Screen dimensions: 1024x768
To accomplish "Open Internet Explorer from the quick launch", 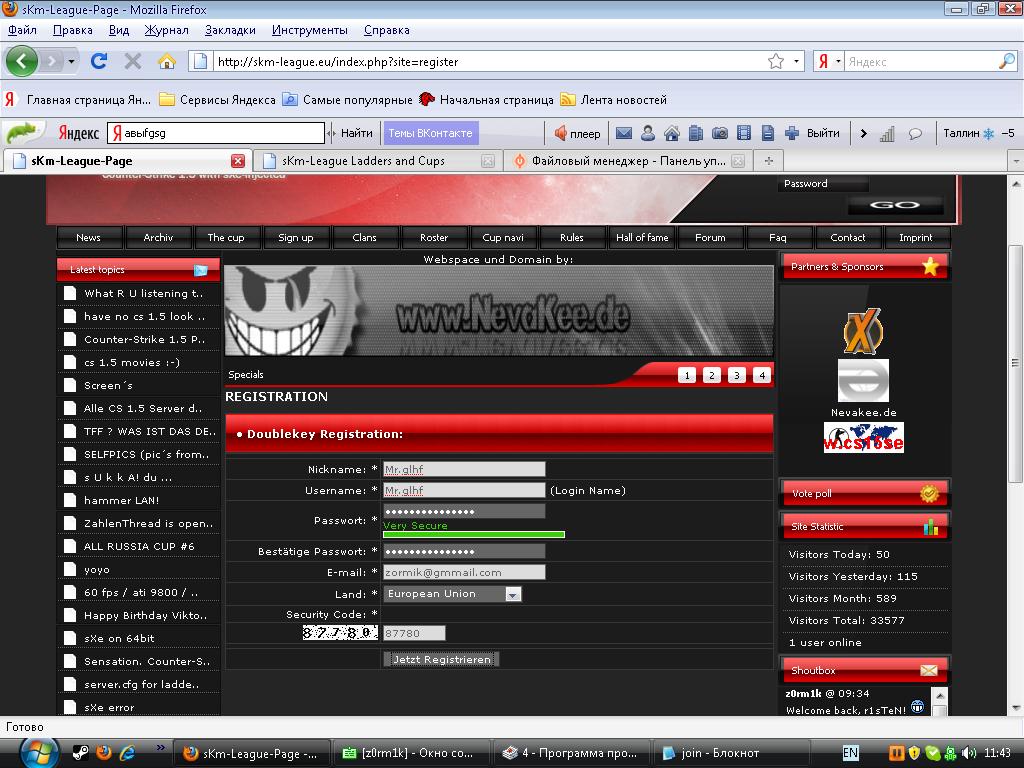I will pos(127,753).
